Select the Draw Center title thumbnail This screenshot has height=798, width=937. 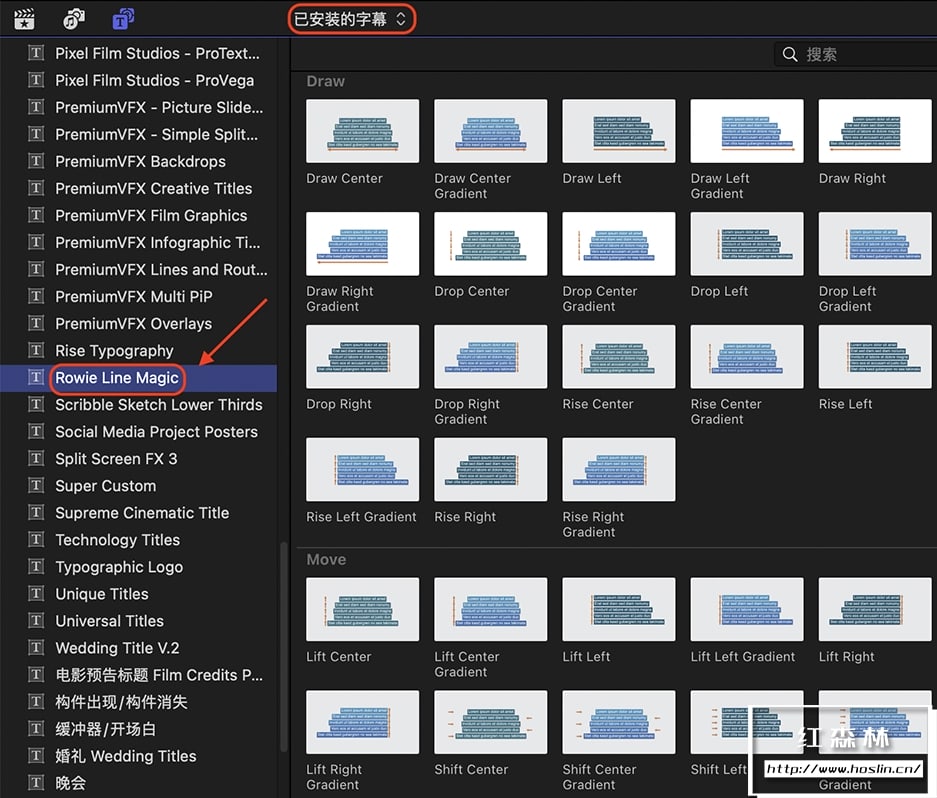click(x=363, y=131)
